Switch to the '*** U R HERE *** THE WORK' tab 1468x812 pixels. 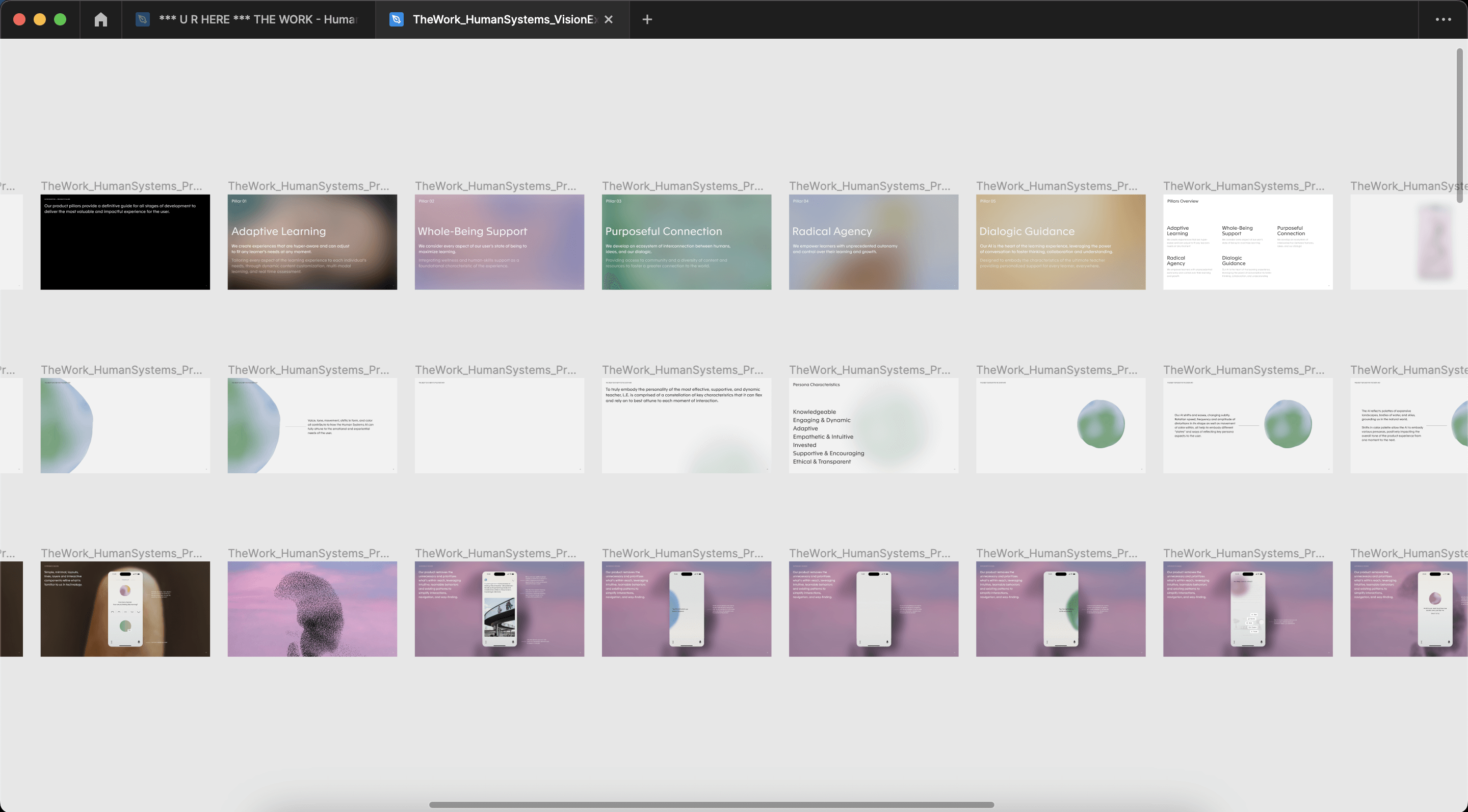click(245, 19)
